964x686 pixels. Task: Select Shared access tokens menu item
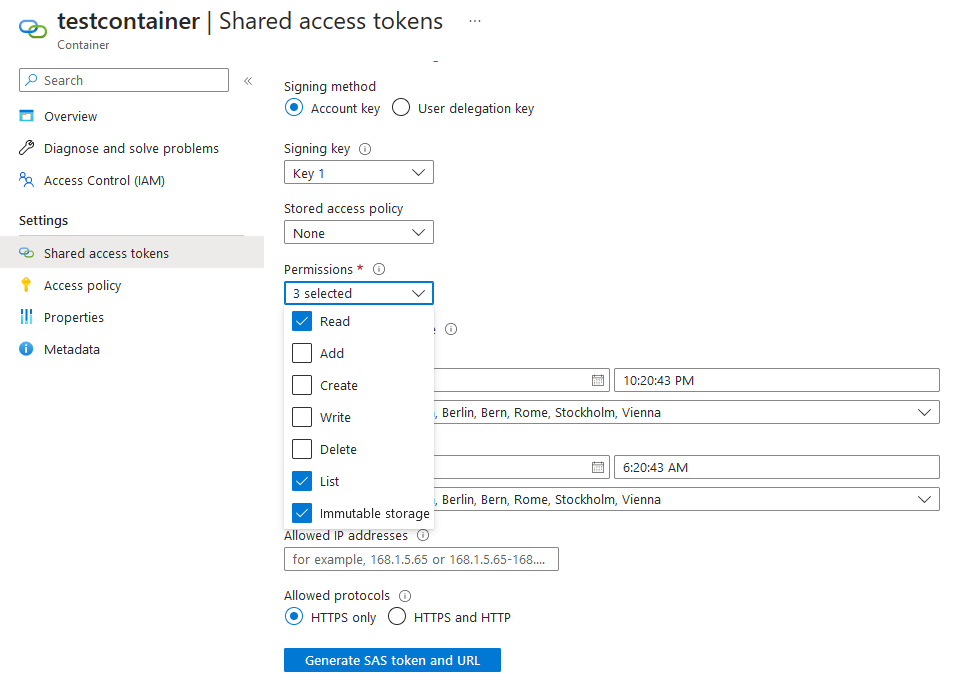click(x=132, y=253)
